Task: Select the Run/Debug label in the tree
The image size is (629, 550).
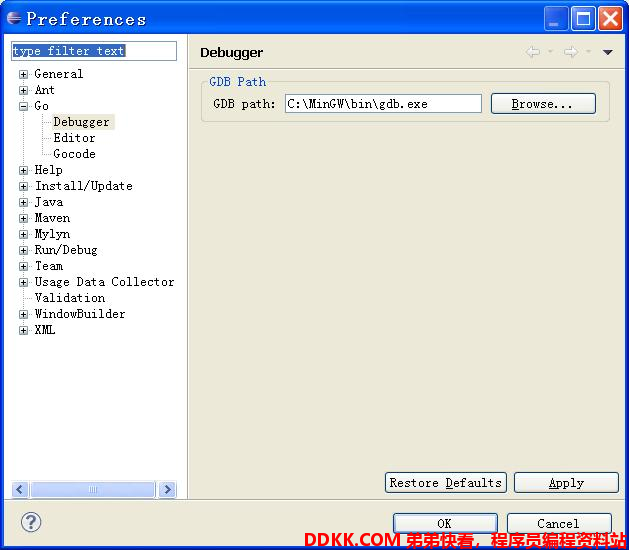Action: point(66,250)
